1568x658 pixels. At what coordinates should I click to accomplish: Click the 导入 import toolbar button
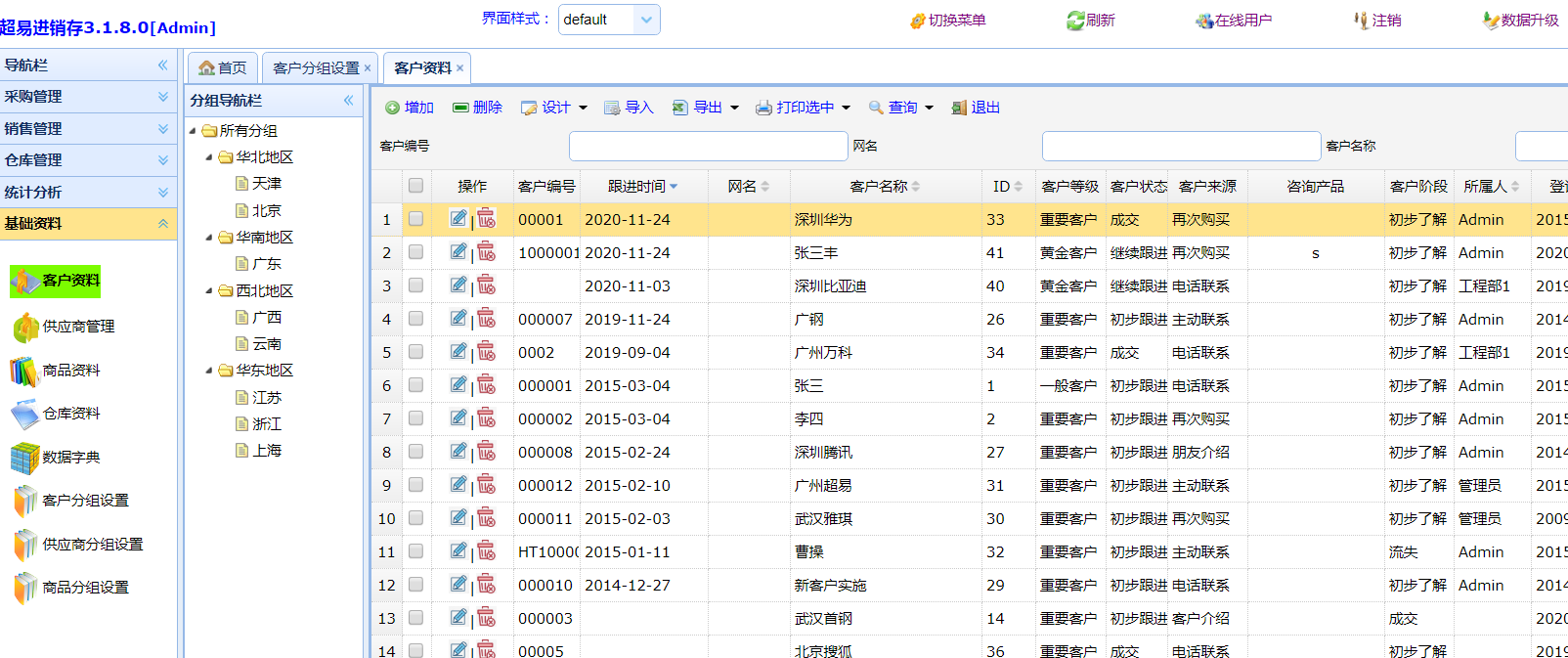(x=629, y=108)
